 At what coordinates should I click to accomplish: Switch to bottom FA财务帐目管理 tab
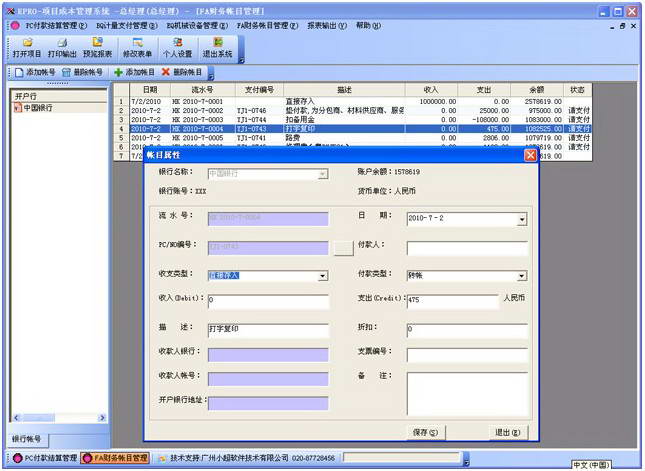pyautogui.click(x=115, y=458)
